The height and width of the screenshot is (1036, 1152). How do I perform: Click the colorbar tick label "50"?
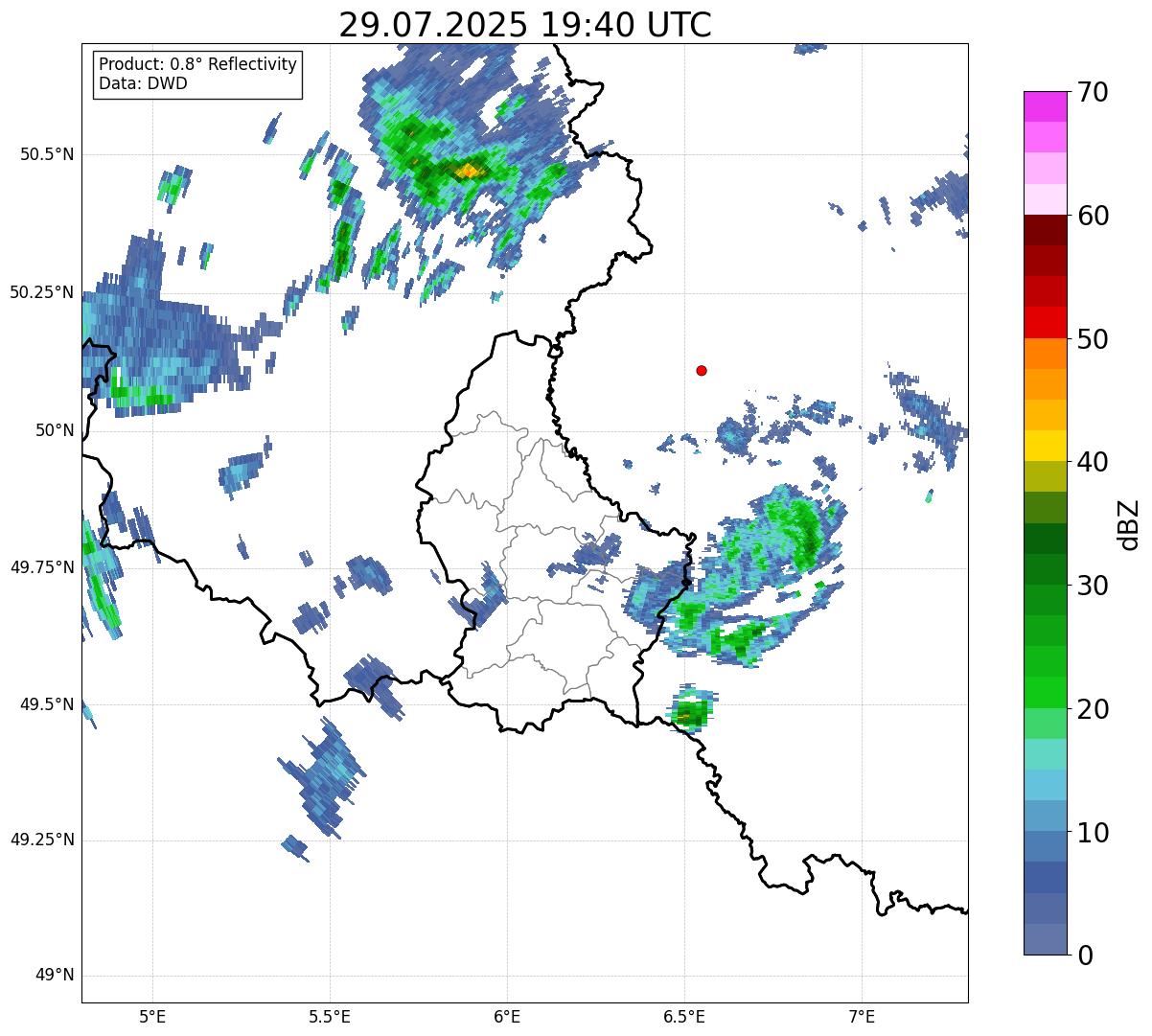1093,339
